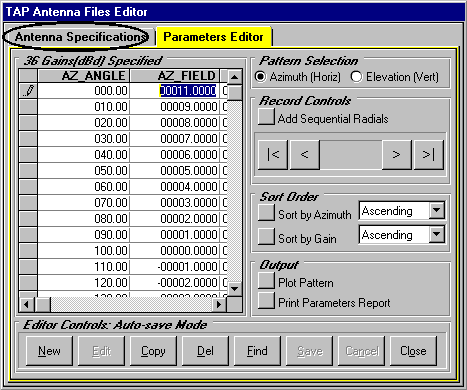This screenshot has height=390, width=467.
Task: Click grid vertical scrollbar up arrow
Action: click(235, 77)
